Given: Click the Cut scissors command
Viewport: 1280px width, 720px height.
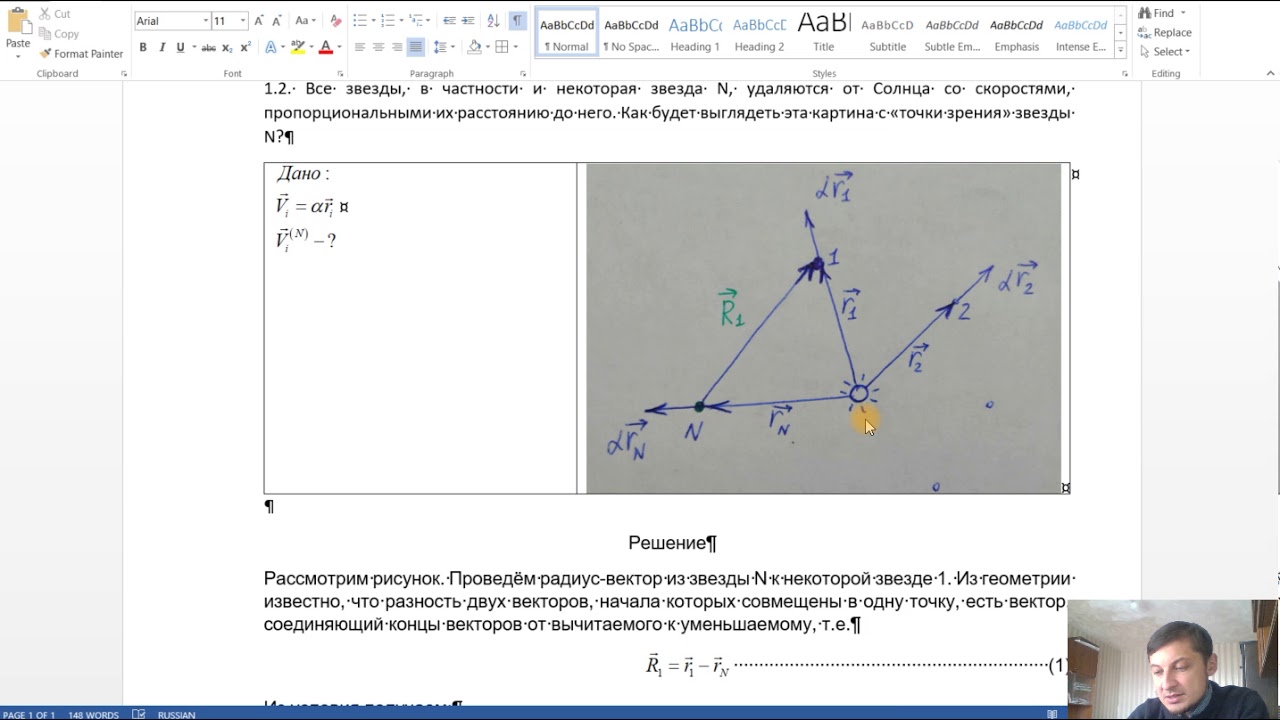Looking at the screenshot, I should coord(54,14).
